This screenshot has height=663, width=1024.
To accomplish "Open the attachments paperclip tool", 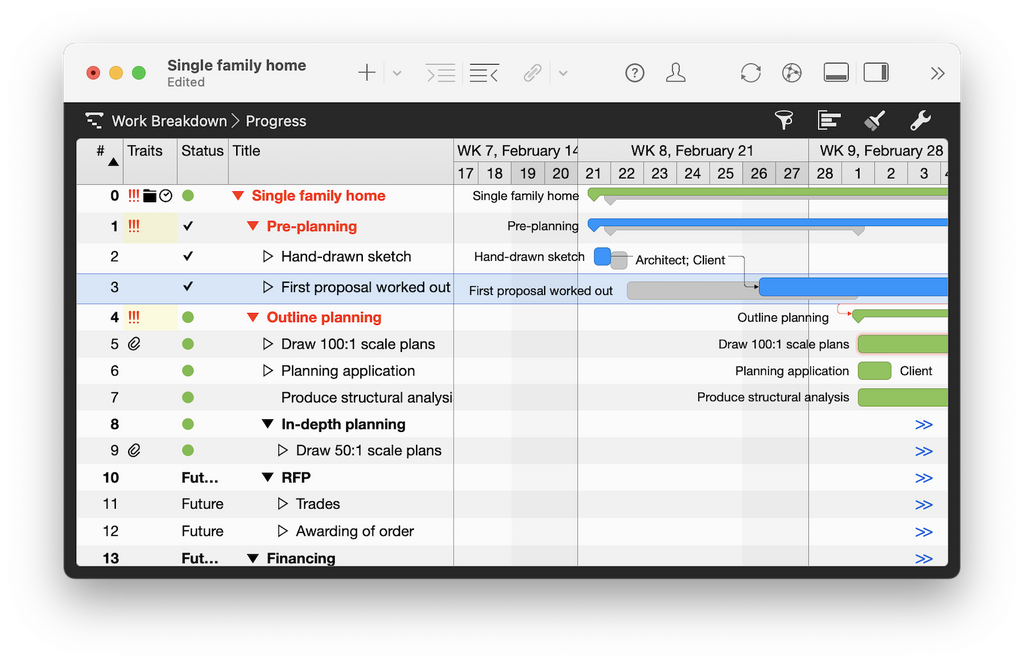I will (532, 72).
